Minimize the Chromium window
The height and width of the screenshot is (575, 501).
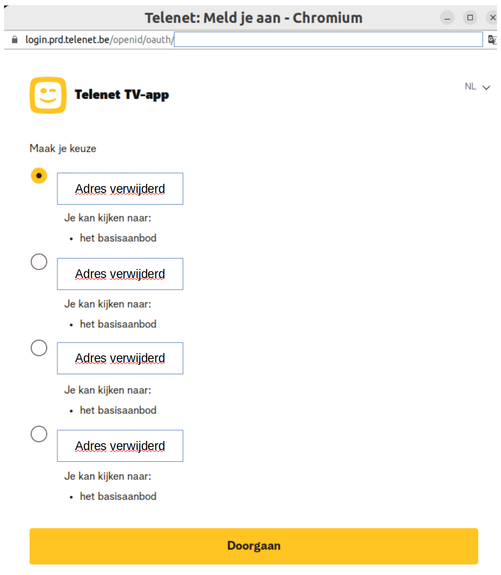click(x=447, y=18)
